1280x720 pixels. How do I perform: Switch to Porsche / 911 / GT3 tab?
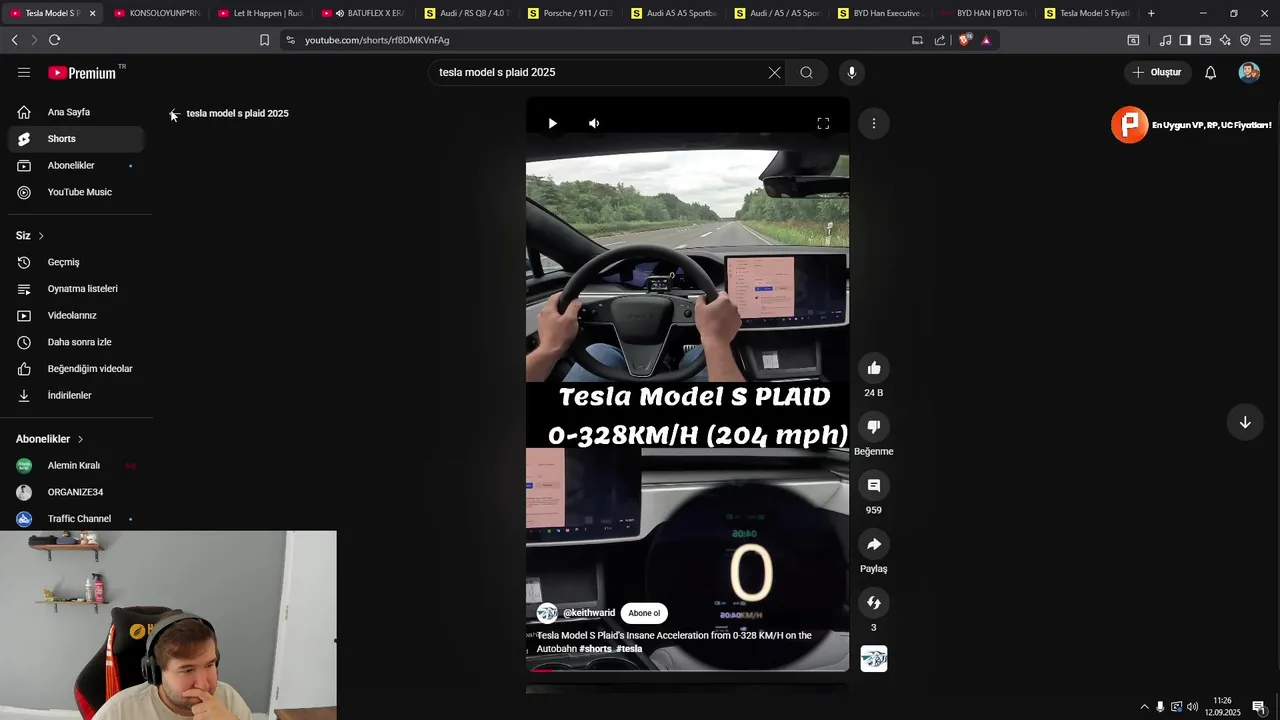(x=569, y=13)
